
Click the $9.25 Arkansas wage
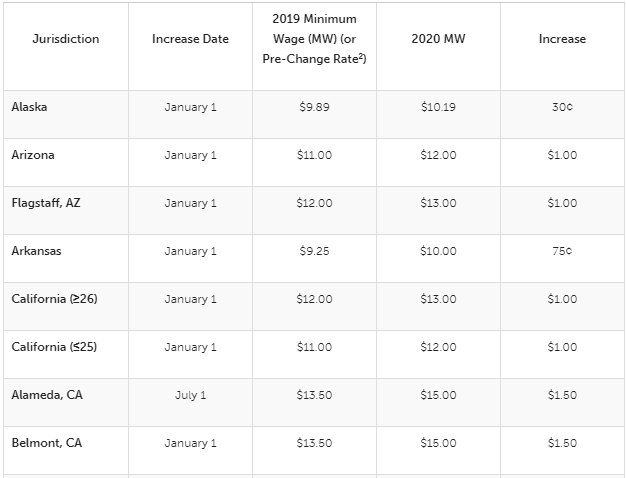314,251
